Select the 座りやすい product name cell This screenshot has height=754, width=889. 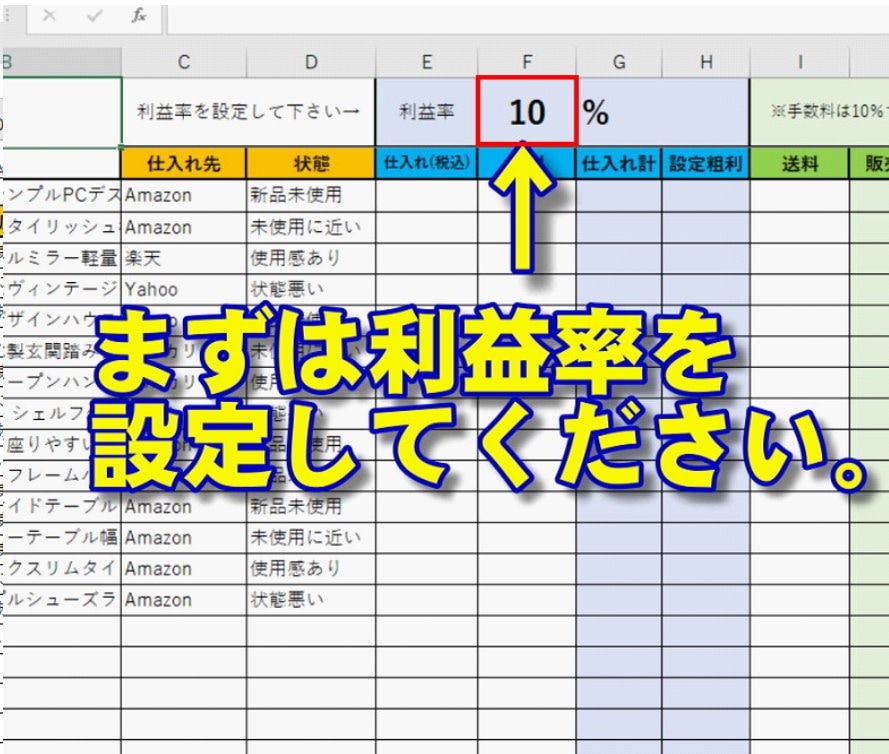point(61,444)
